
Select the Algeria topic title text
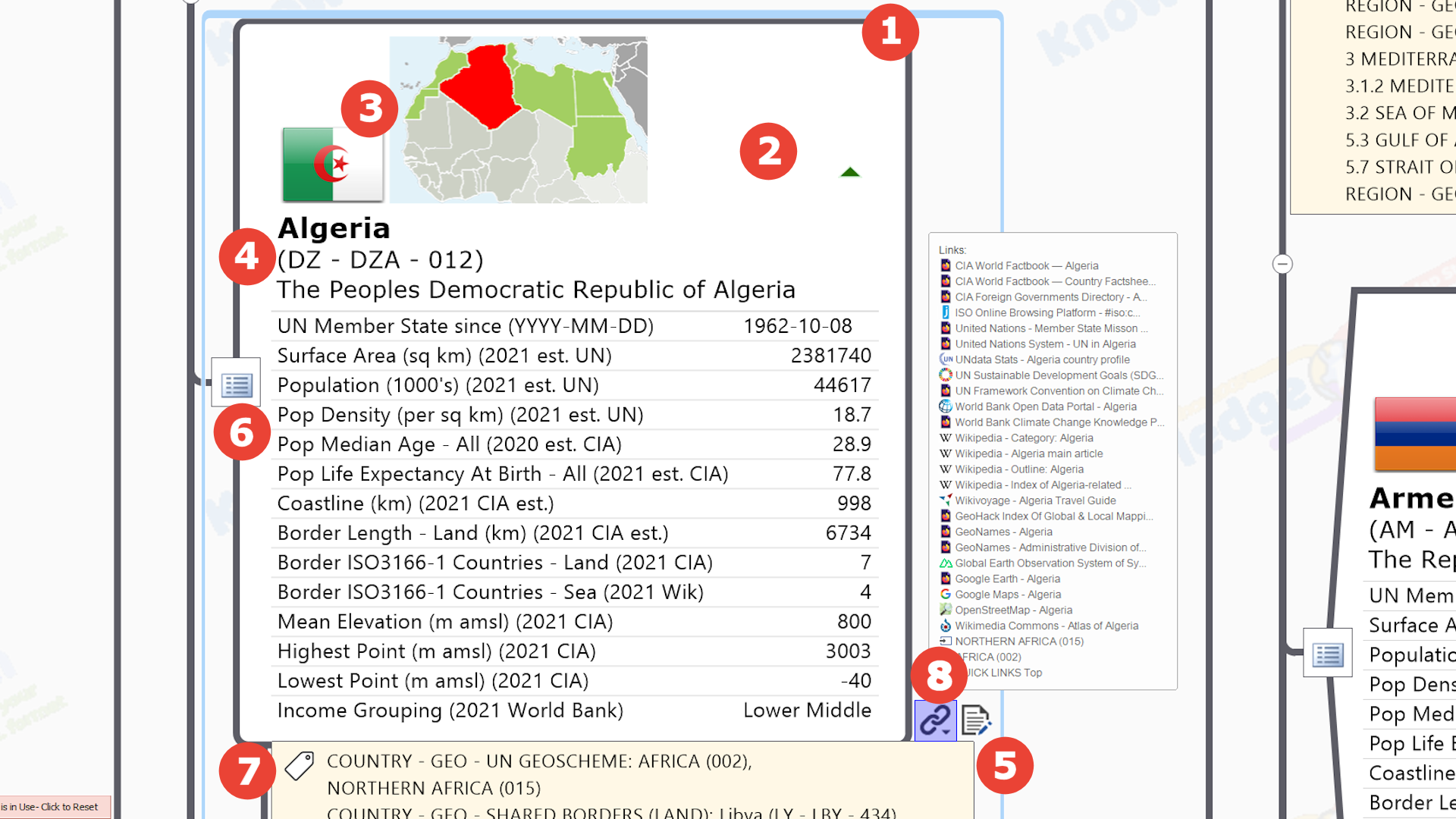pos(334,228)
